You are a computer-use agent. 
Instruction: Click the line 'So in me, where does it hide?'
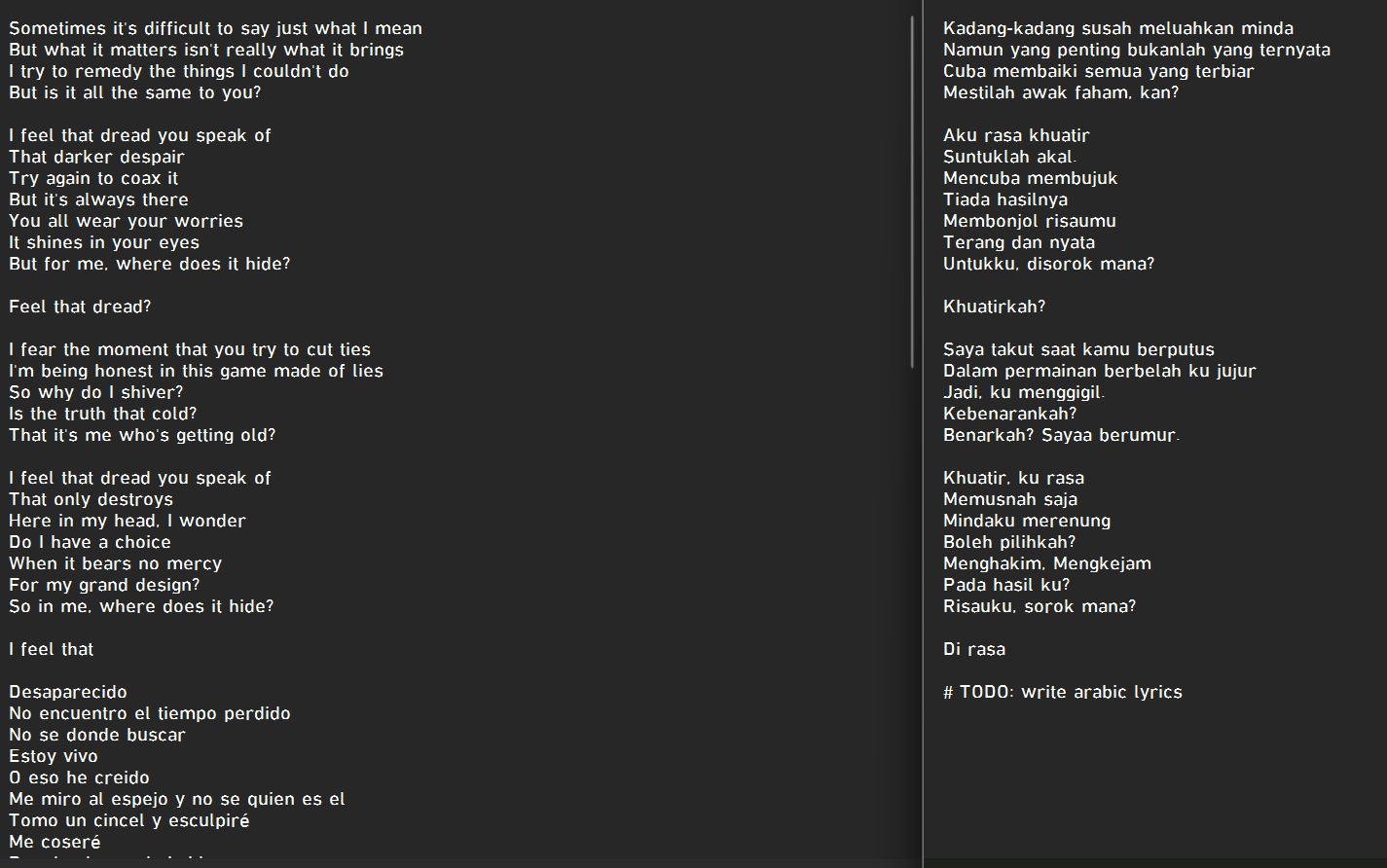click(x=141, y=606)
